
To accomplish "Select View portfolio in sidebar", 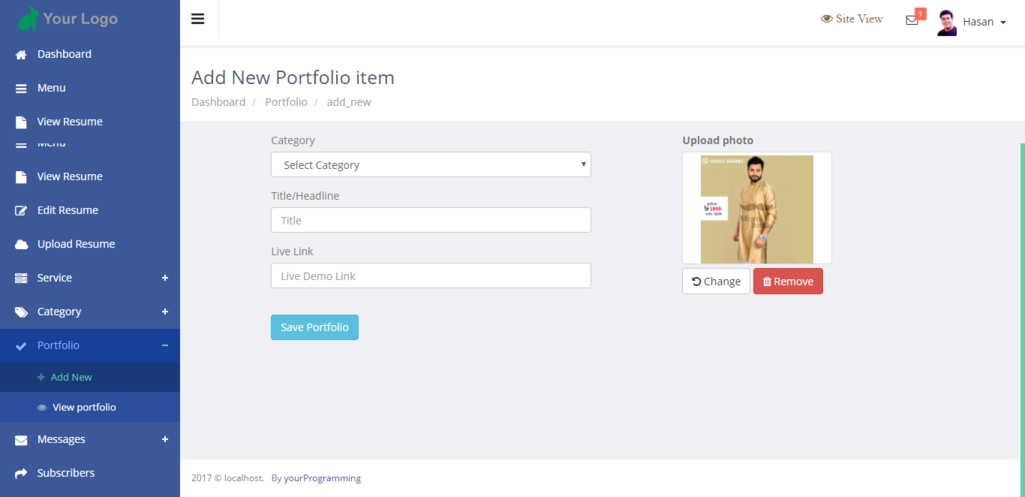I will 84,408.
